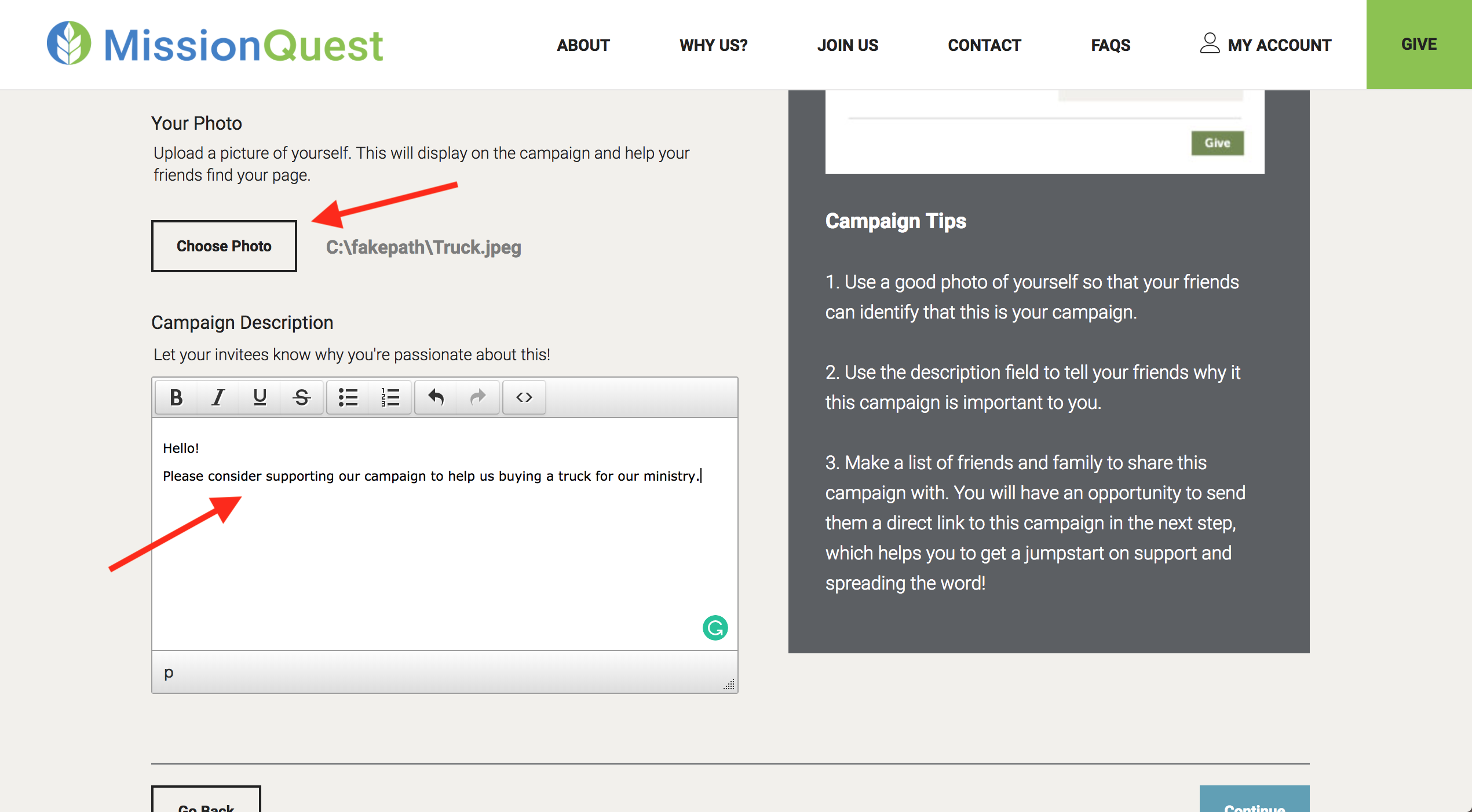Insert a bulleted list
Viewport: 1472px width, 812px height.
pyautogui.click(x=348, y=397)
